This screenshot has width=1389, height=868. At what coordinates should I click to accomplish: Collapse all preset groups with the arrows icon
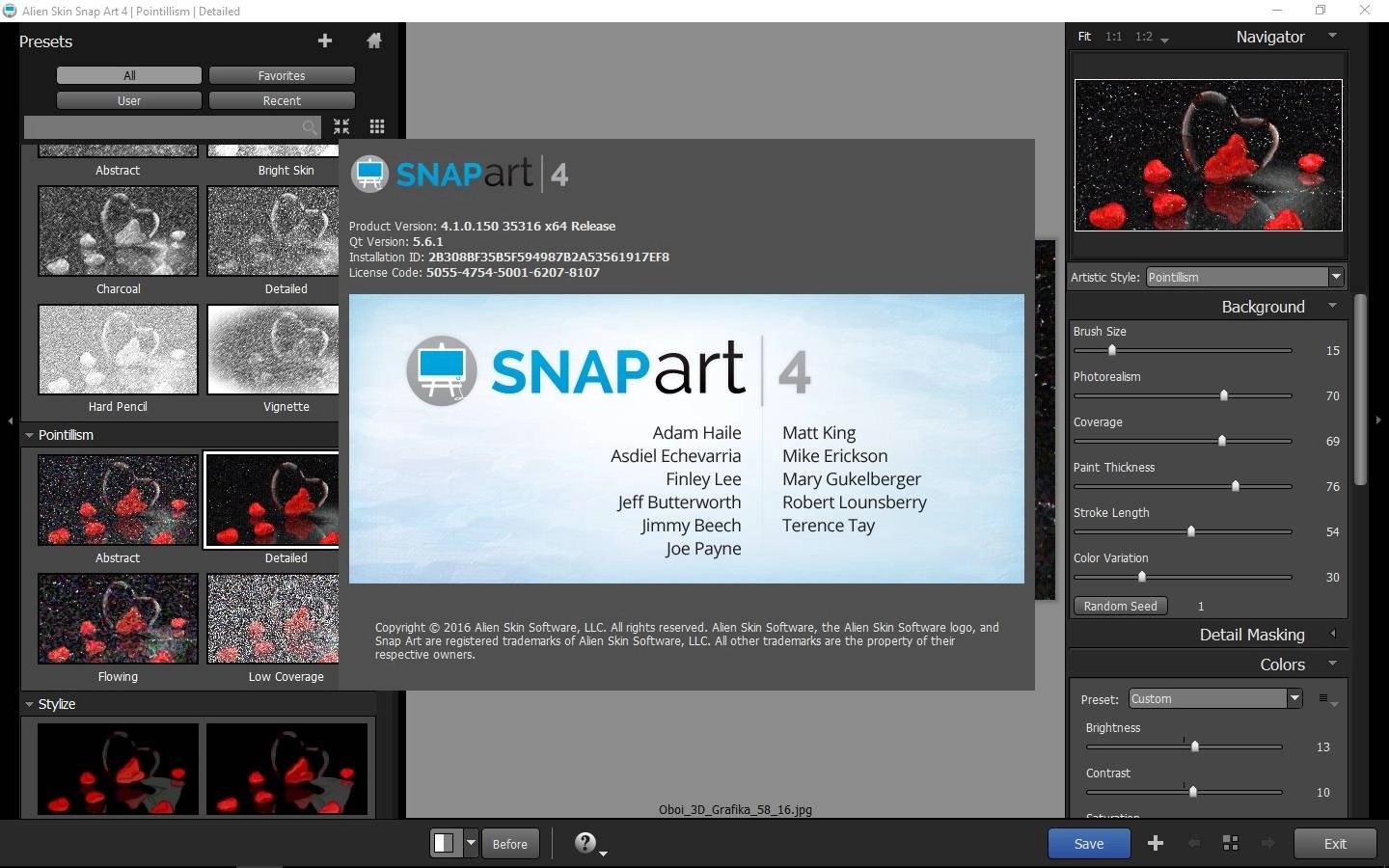coord(341,126)
